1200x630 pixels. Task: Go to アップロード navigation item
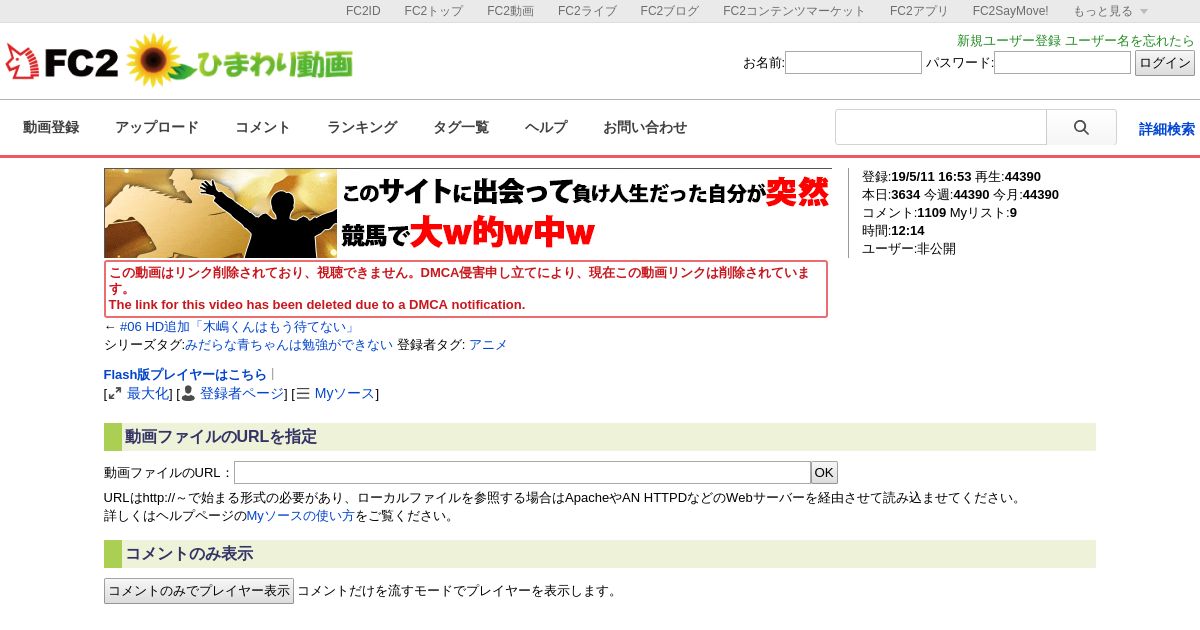pos(157,127)
